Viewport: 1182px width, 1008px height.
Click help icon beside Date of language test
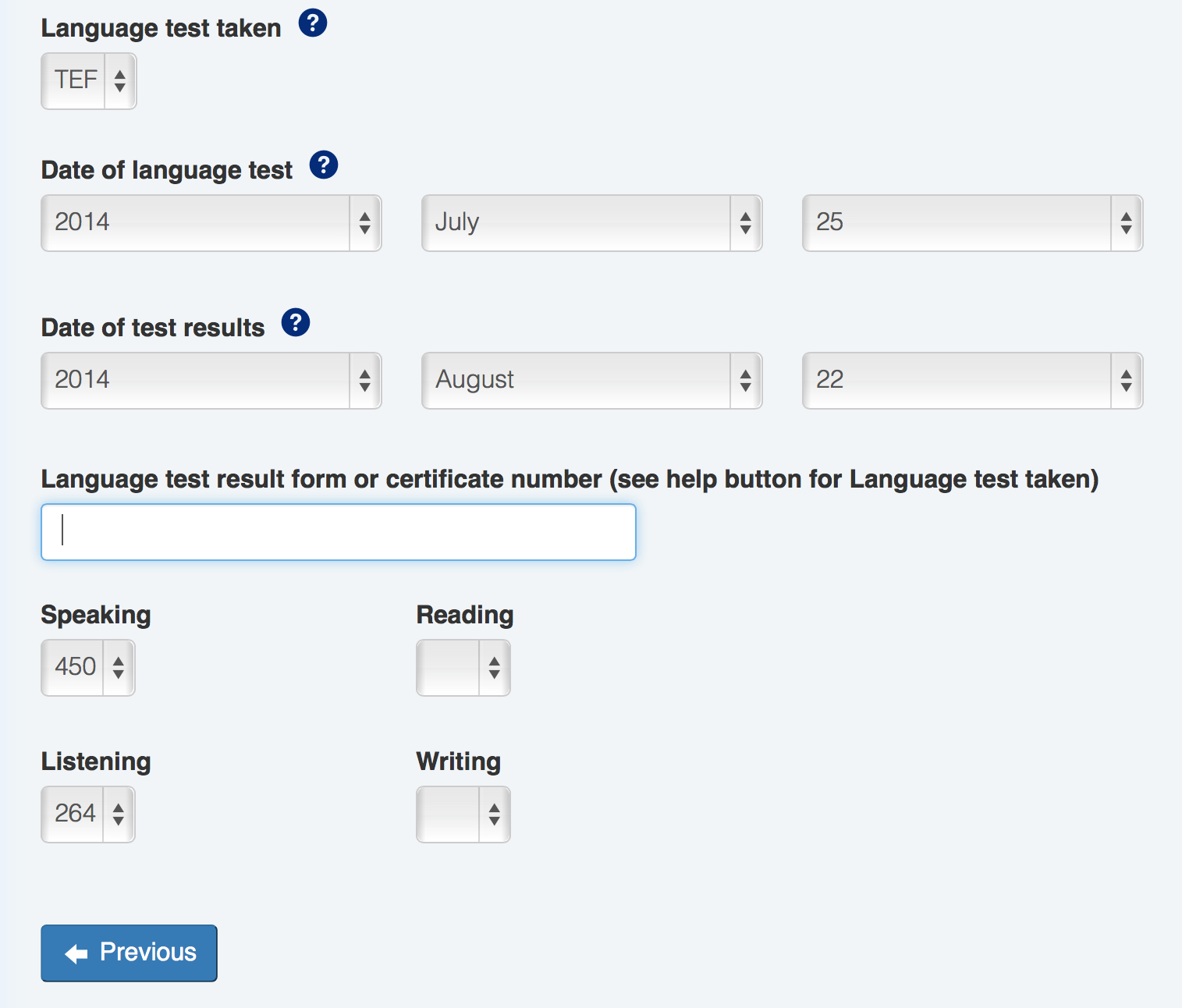pyautogui.click(x=324, y=165)
